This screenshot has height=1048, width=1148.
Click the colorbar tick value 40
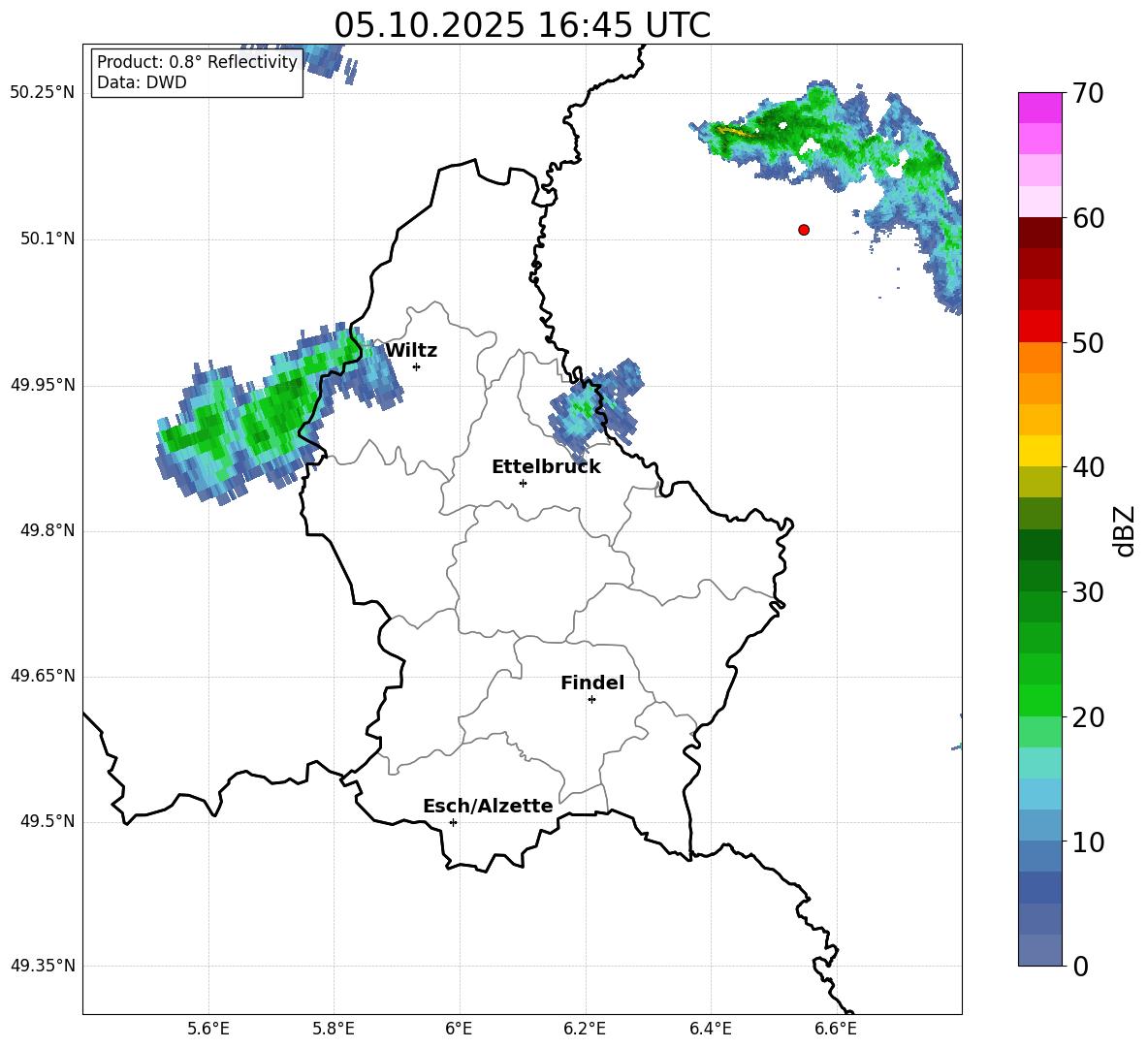[1089, 467]
